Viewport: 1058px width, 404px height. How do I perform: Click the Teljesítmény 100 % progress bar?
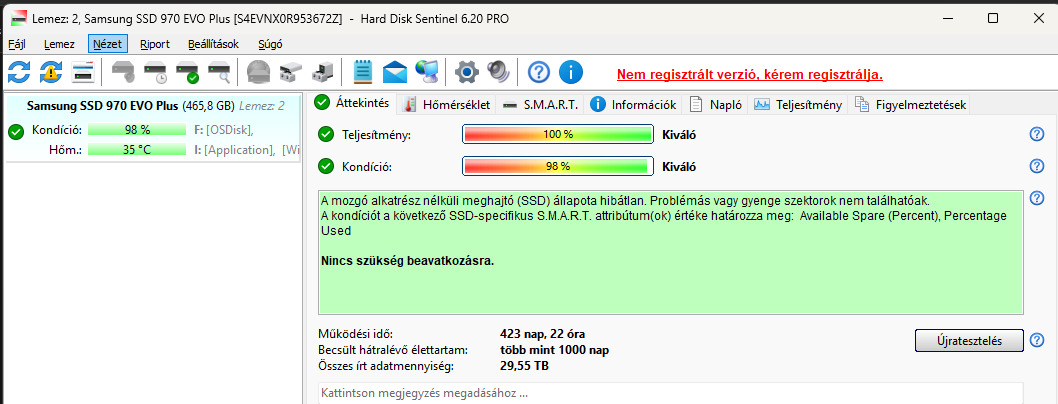coord(558,134)
